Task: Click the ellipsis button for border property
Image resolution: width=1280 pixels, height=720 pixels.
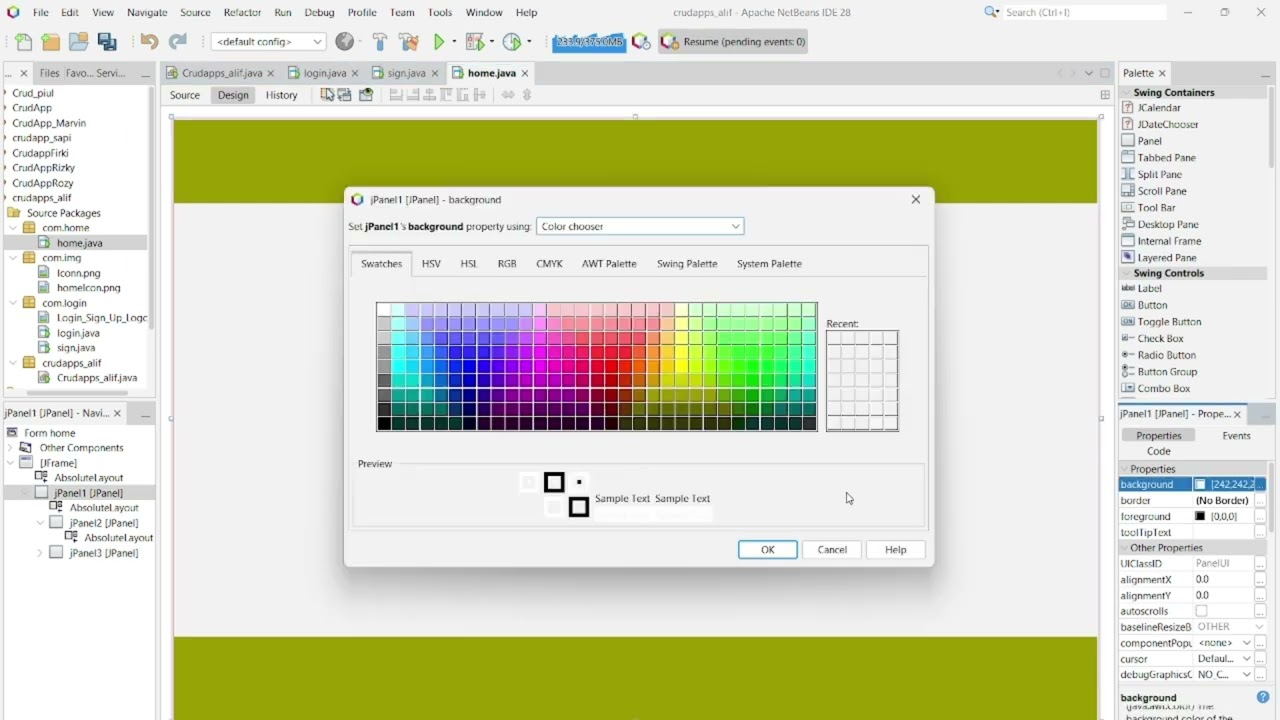Action: [x=1260, y=500]
